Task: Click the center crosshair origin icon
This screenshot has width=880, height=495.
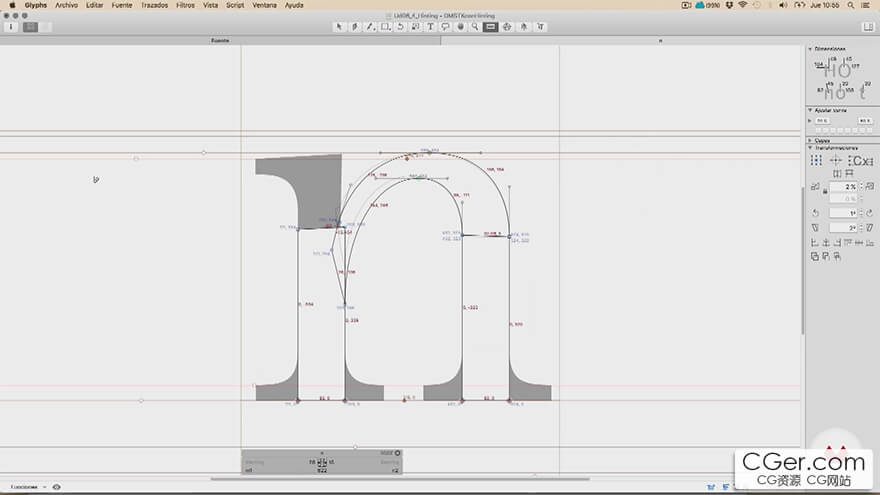Action: point(836,161)
